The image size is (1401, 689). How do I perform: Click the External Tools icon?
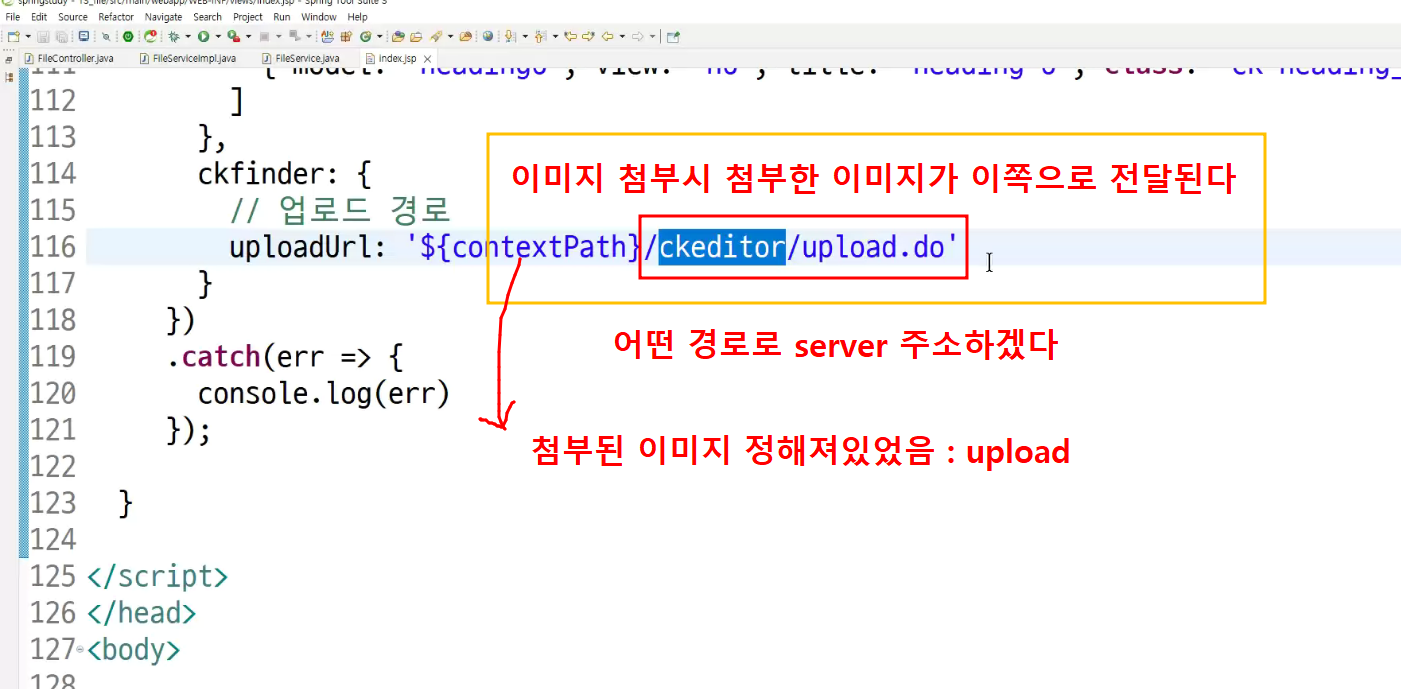[294, 36]
